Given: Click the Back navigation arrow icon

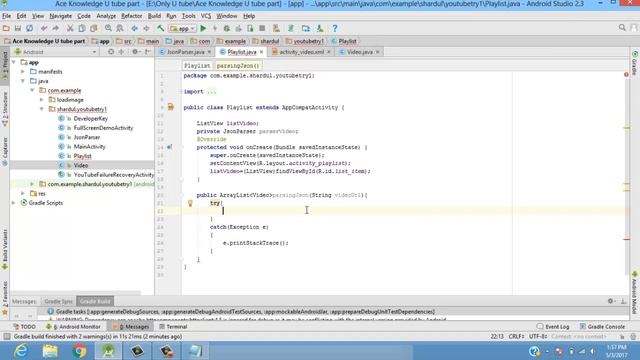Looking at the screenshot, I should click(134, 28).
